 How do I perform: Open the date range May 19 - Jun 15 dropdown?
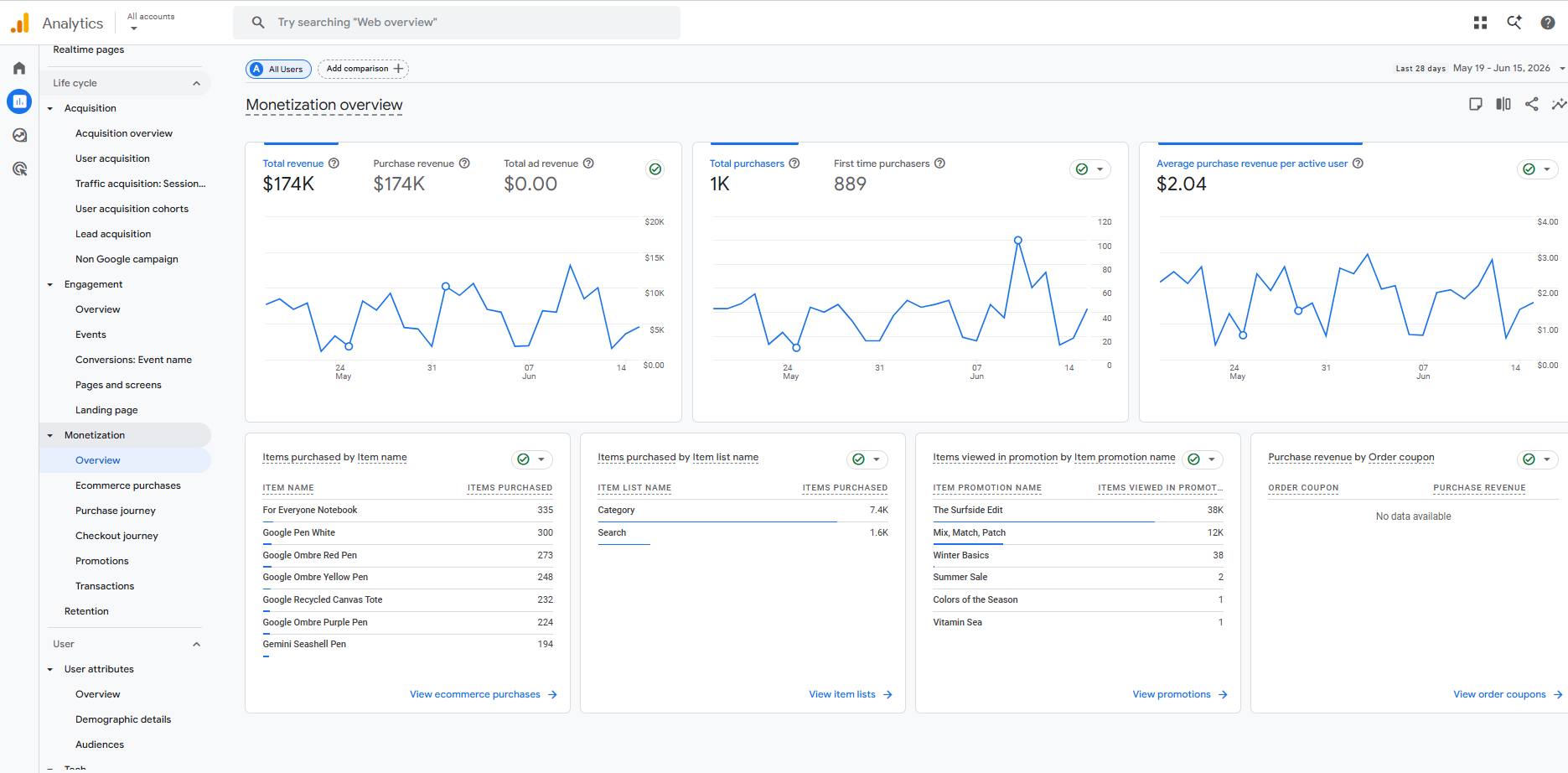pyautogui.click(x=1508, y=69)
